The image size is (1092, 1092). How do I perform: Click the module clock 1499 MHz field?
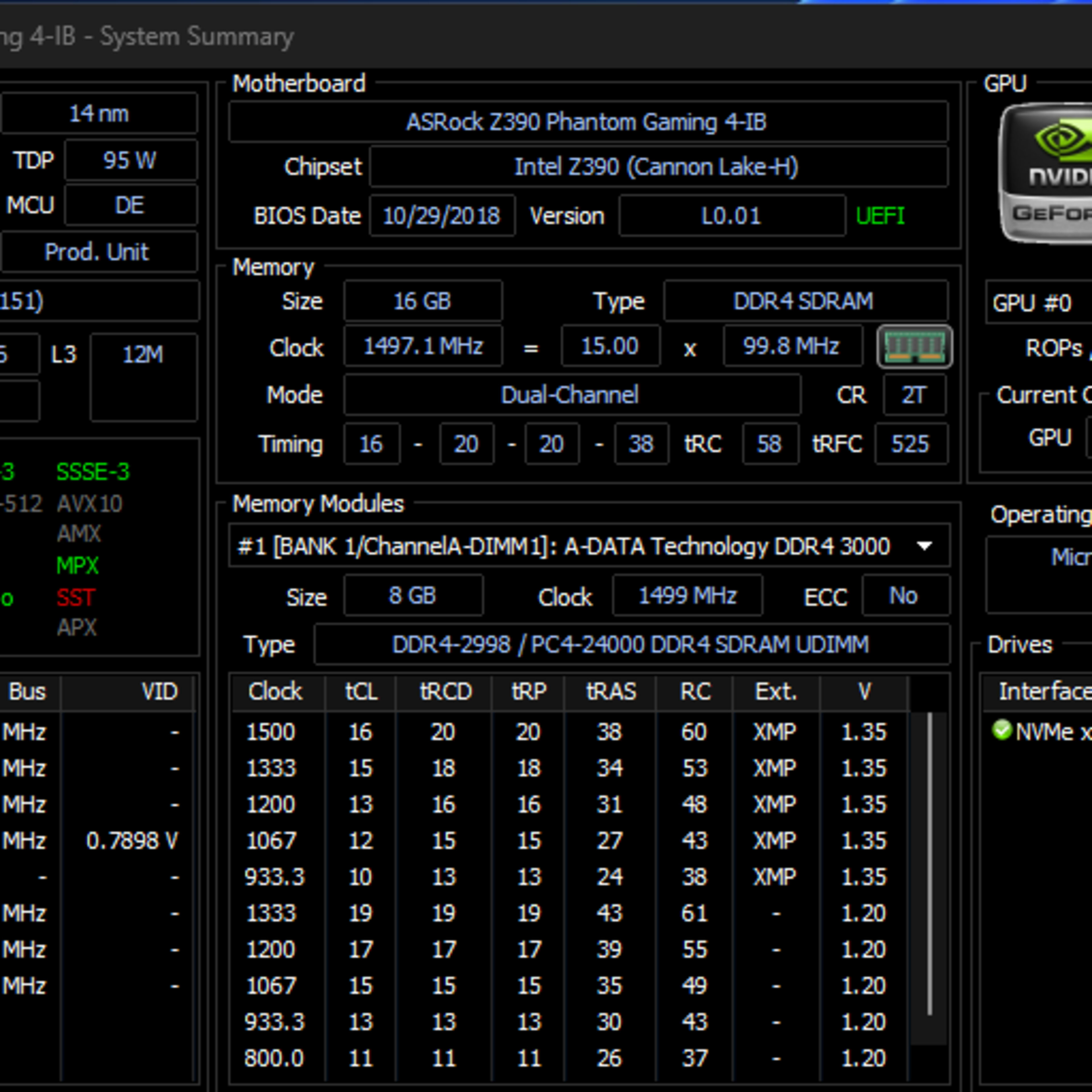click(687, 596)
